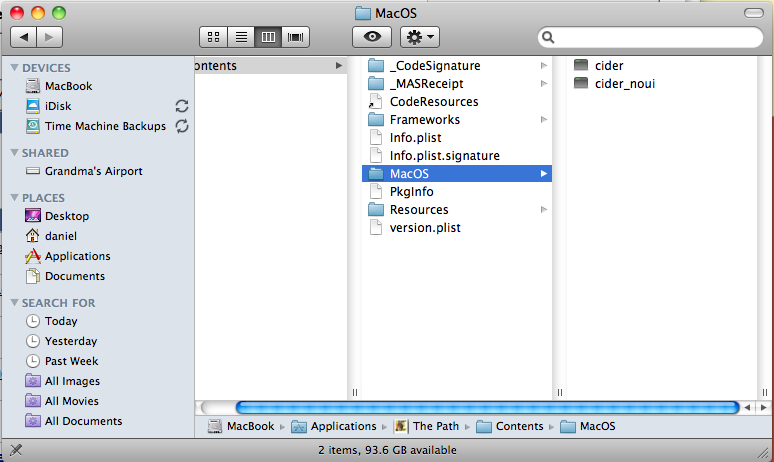Expand Frameworks with its arrow
Image resolution: width=774 pixels, height=462 pixels.
point(543,120)
